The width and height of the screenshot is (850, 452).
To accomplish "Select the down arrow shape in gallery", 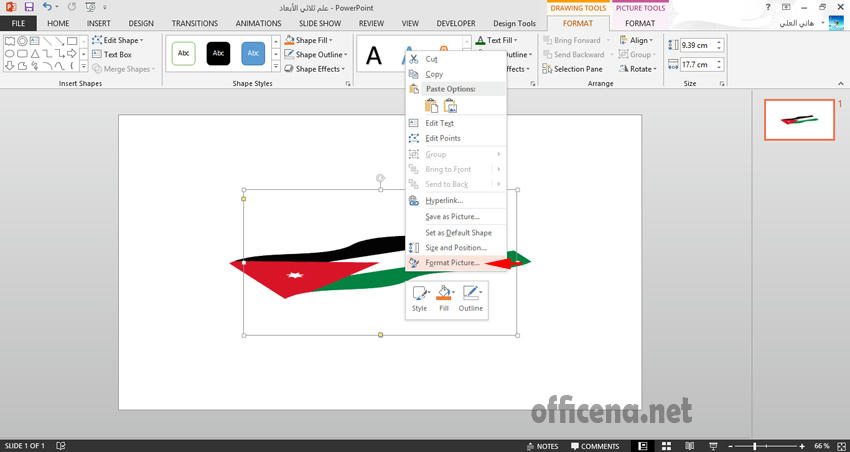I will coord(9,66).
